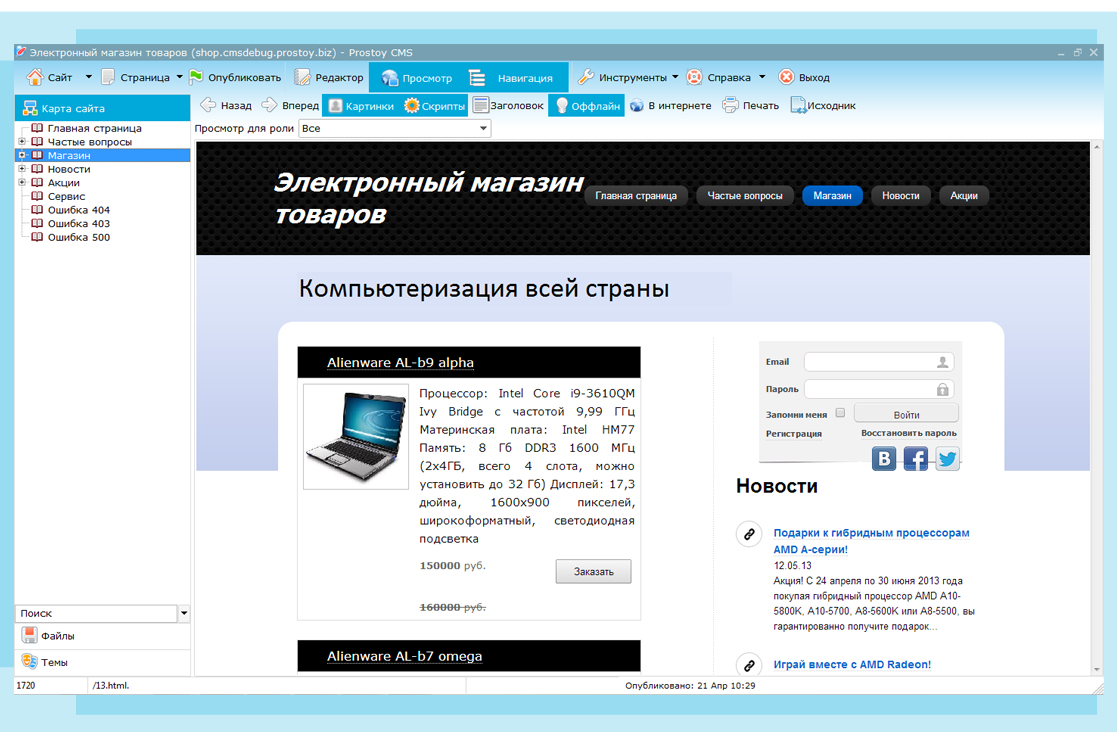Expand the Сайт dropdown arrow
Viewport: 1117px width, 742px height.
click(88, 77)
